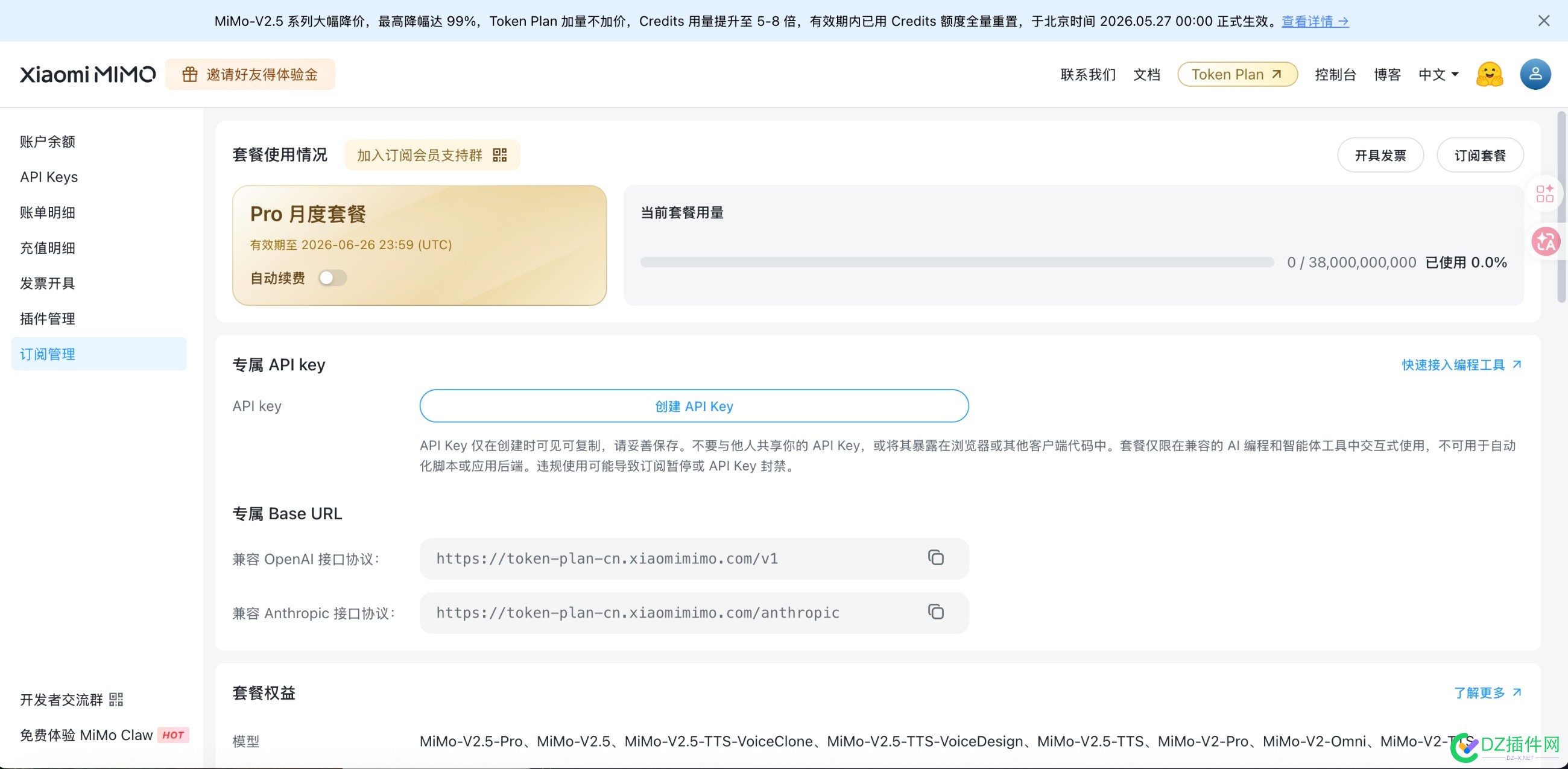Click 加入订阅会员支持群 badge
Screen dimensions: 1568x769
[432, 154]
